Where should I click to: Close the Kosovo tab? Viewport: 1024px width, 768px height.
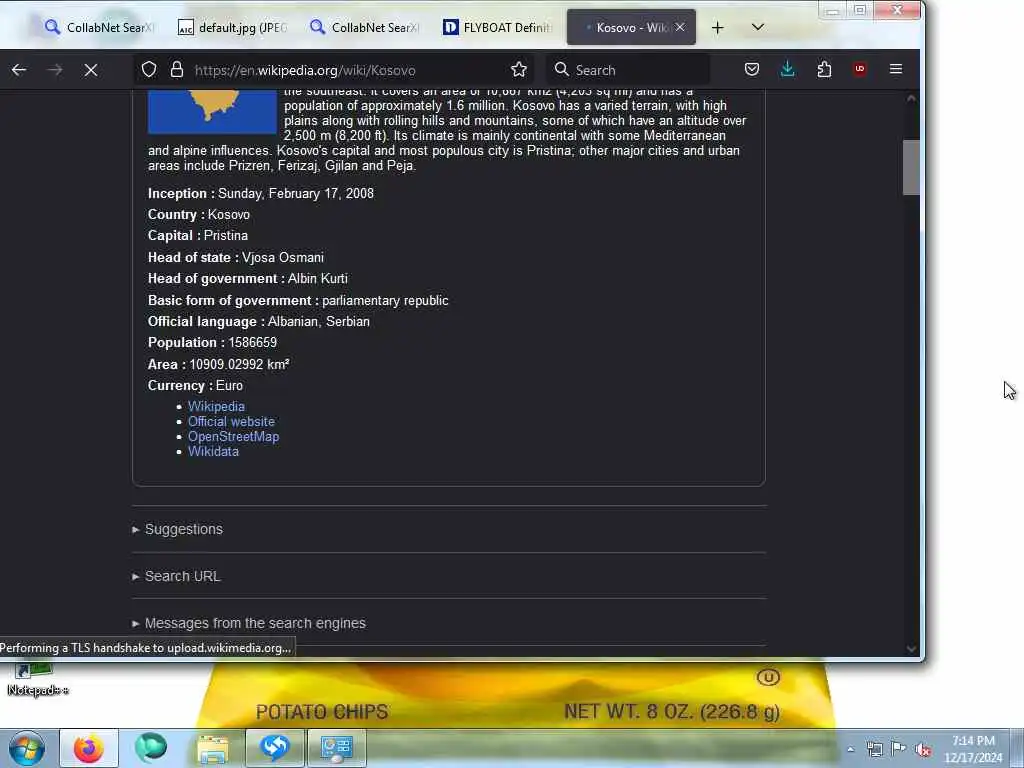pos(680,27)
